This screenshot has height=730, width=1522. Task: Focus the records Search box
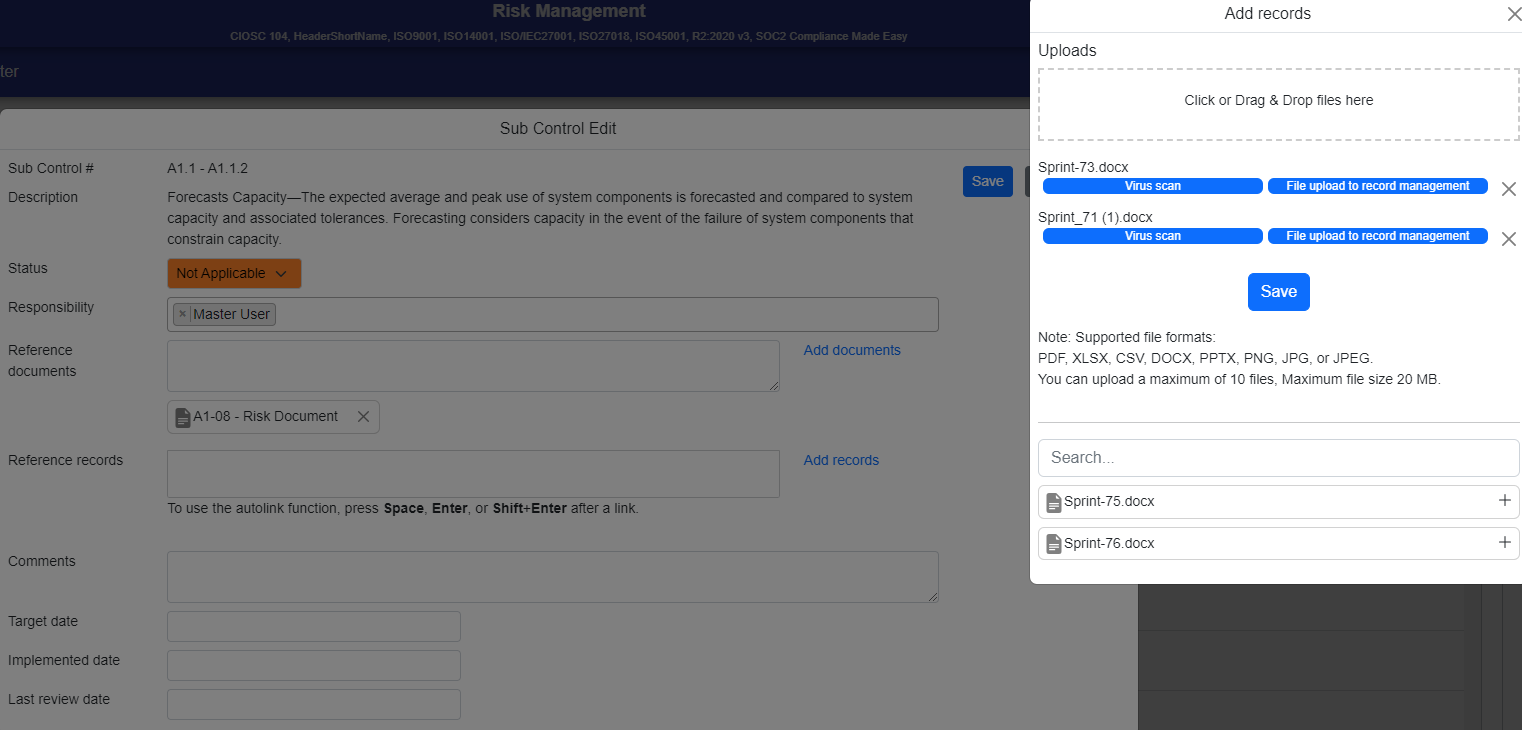click(1278, 458)
